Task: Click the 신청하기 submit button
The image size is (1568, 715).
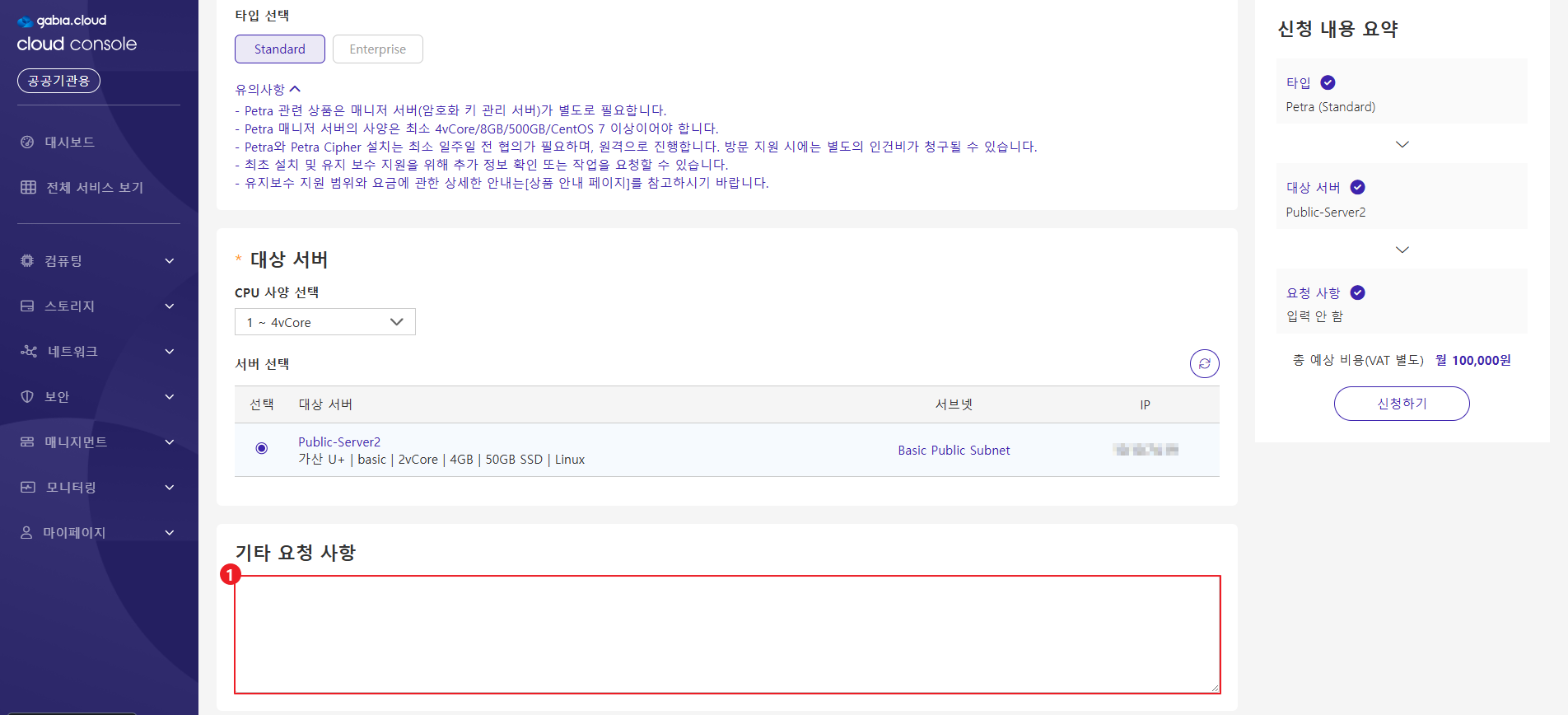Action: (x=1402, y=404)
